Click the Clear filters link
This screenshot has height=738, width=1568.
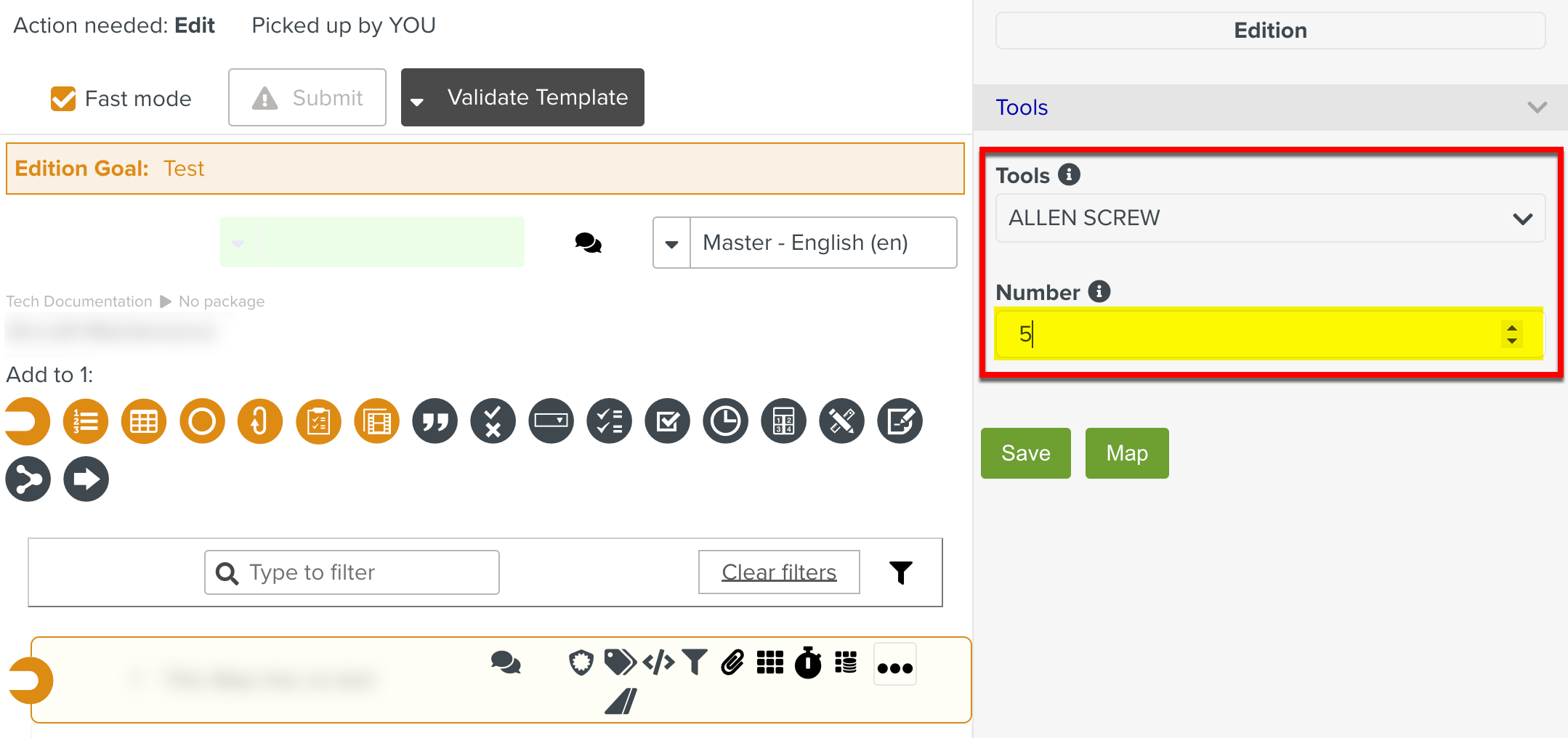779,572
